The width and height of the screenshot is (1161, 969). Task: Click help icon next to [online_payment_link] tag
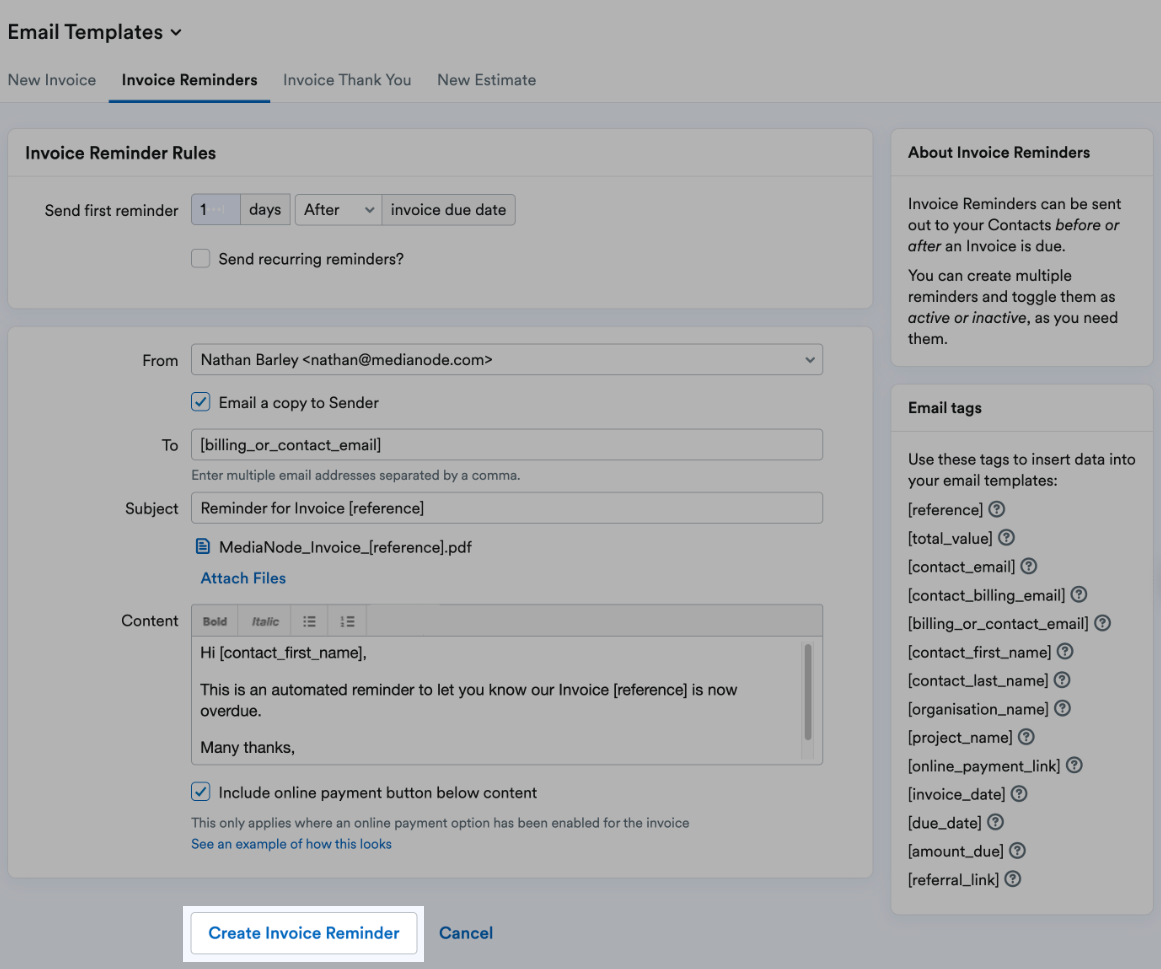tap(1074, 765)
